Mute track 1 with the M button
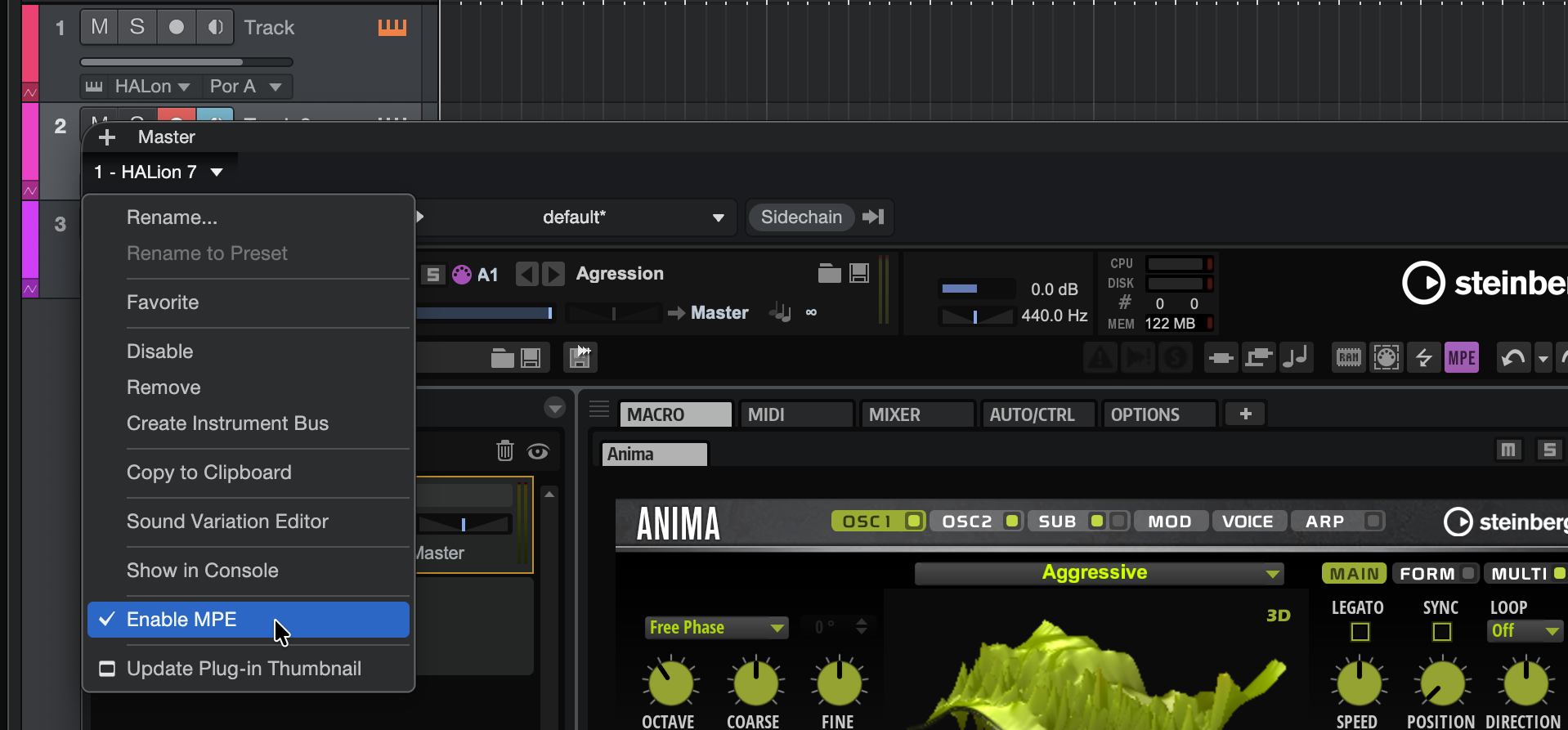The width and height of the screenshot is (1568, 730). 99,27
